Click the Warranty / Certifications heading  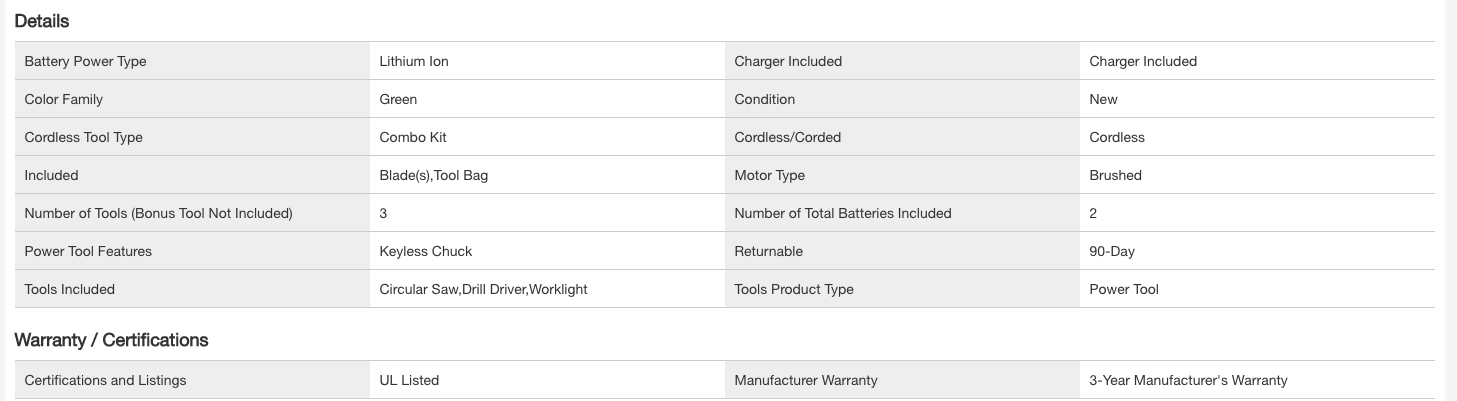[111, 340]
